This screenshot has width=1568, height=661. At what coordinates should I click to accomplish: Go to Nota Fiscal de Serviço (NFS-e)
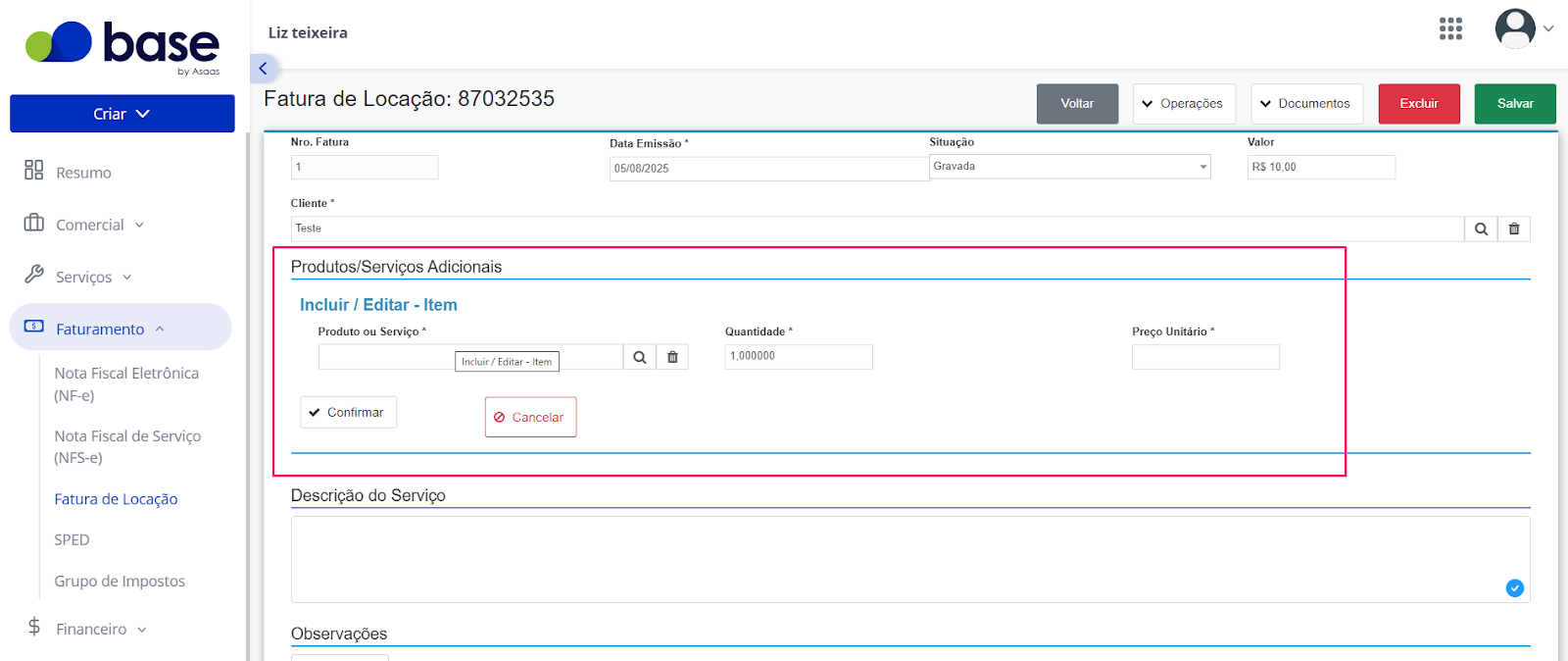[127, 446]
